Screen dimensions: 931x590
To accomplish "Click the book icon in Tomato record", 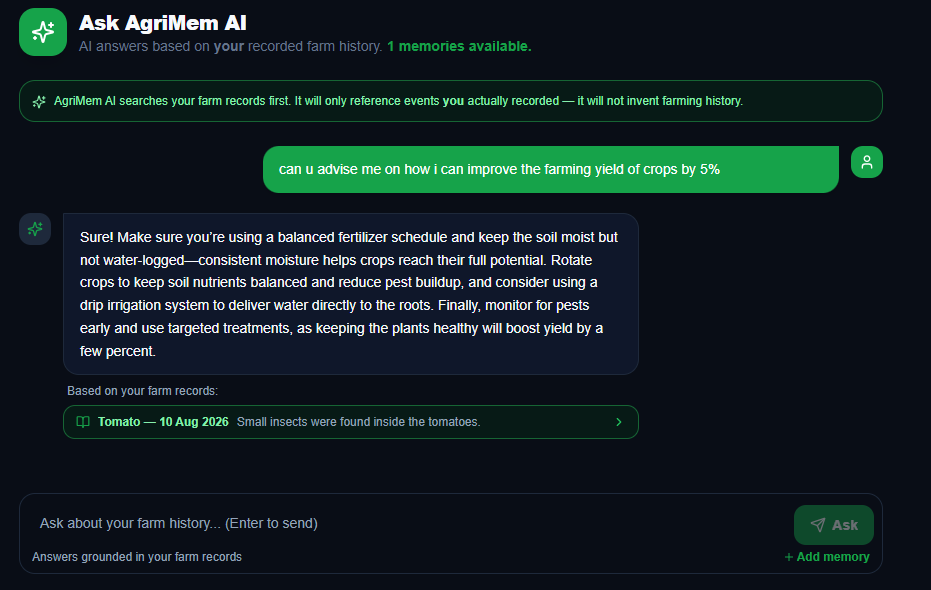I will coord(83,422).
